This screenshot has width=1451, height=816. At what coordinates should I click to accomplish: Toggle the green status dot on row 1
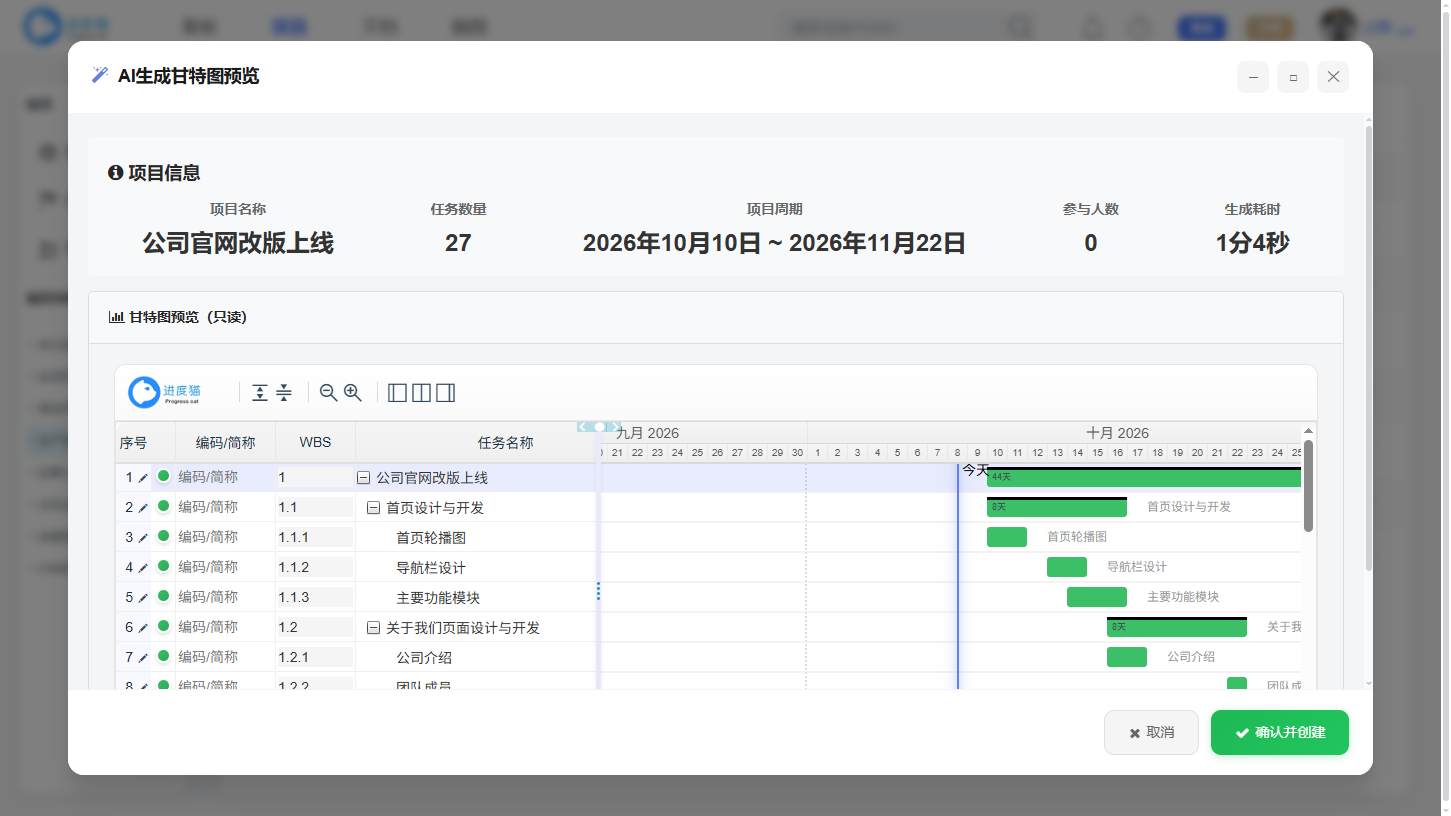click(x=163, y=476)
